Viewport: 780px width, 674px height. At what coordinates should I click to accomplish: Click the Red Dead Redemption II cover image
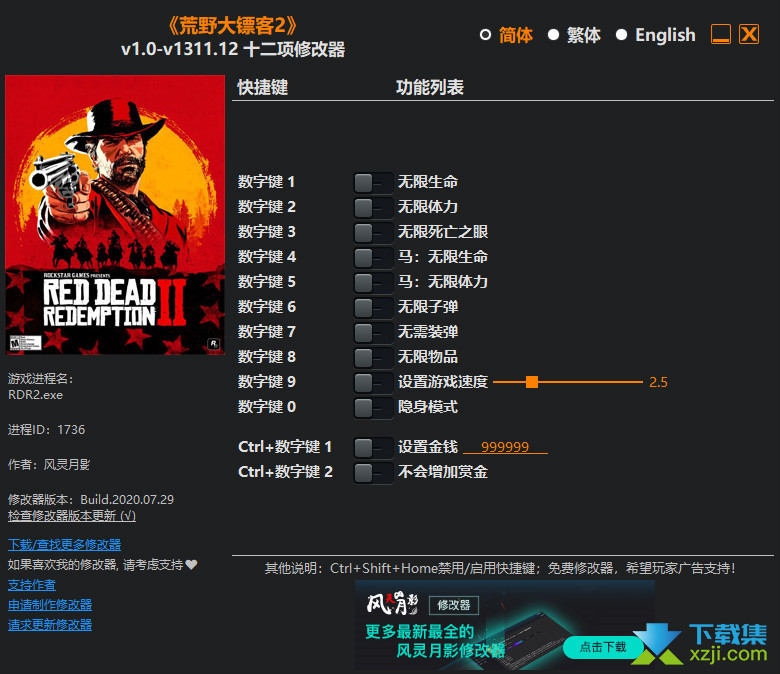[x=115, y=215]
